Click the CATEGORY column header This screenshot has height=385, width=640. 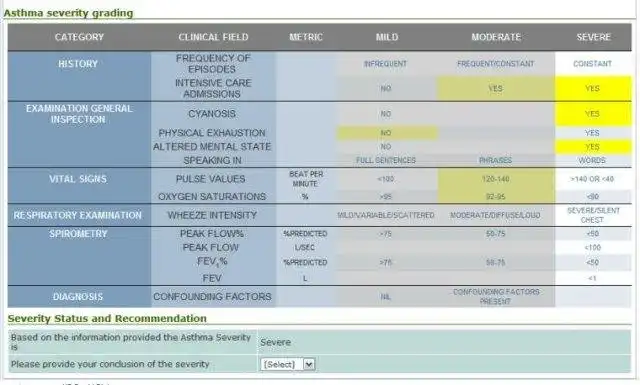(x=79, y=37)
